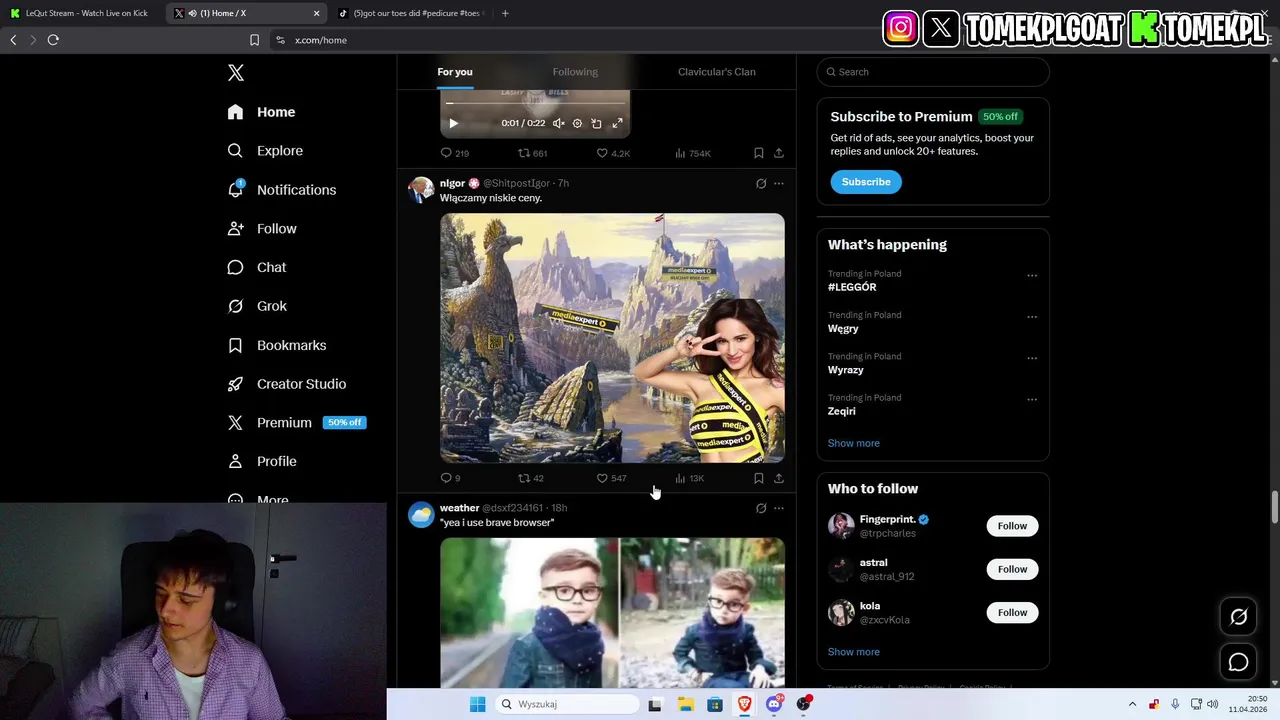Open floating chat messages button
Viewport: 1280px width, 720px height.
1238,662
